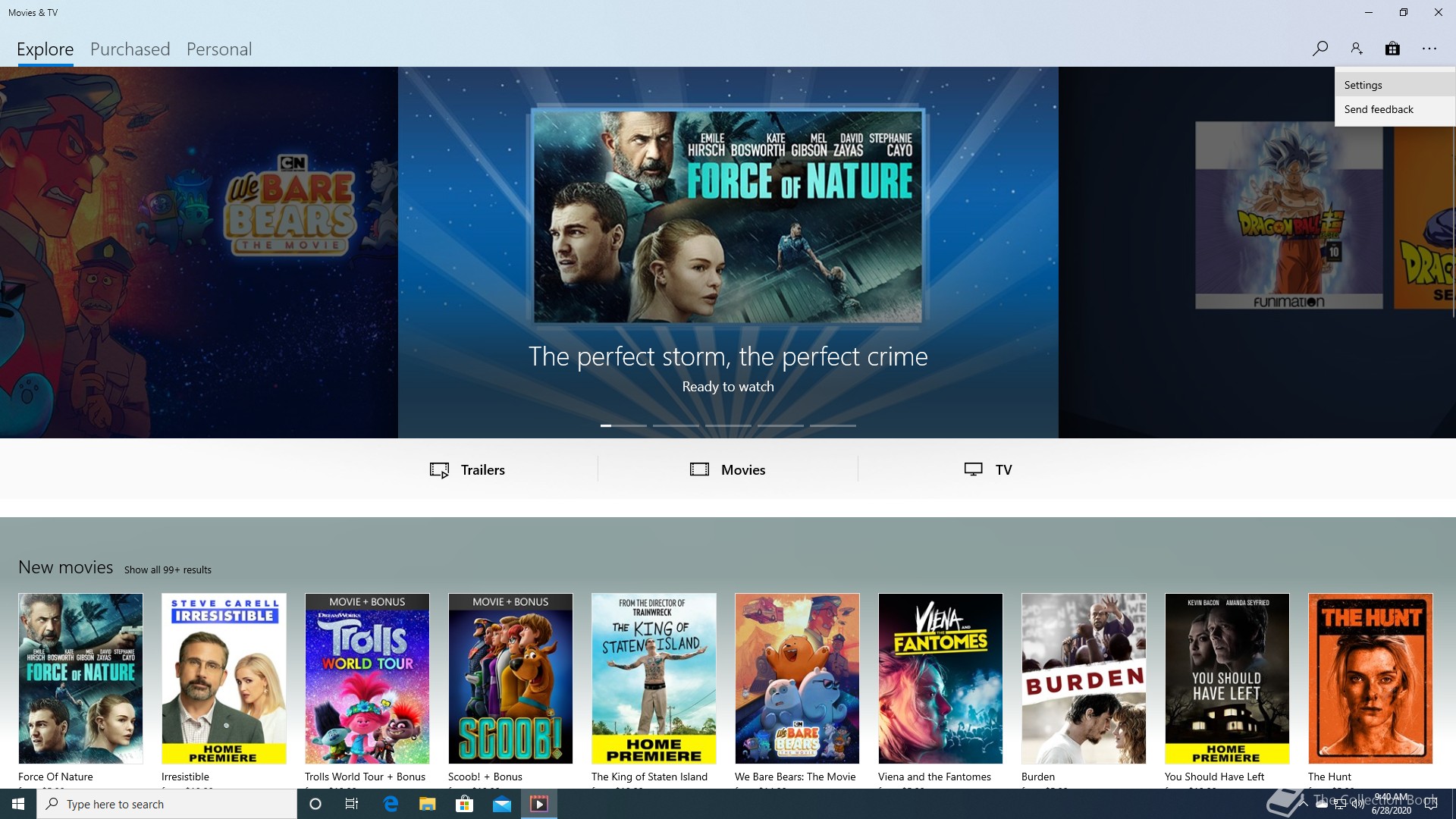This screenshot has height=819, width=1456.
Task: Click 'The Hunt' title text below poster
Action: (1329, 777)
